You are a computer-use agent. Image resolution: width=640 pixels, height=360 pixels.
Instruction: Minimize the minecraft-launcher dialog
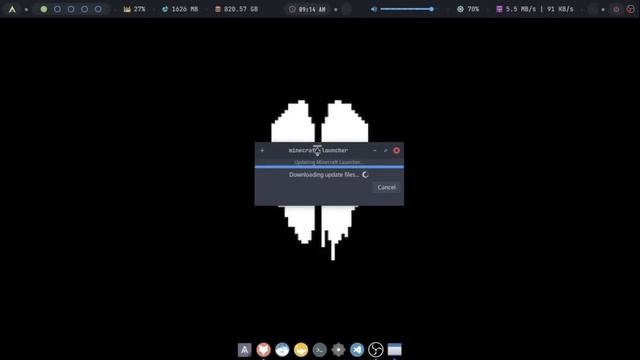pos(375,151)
